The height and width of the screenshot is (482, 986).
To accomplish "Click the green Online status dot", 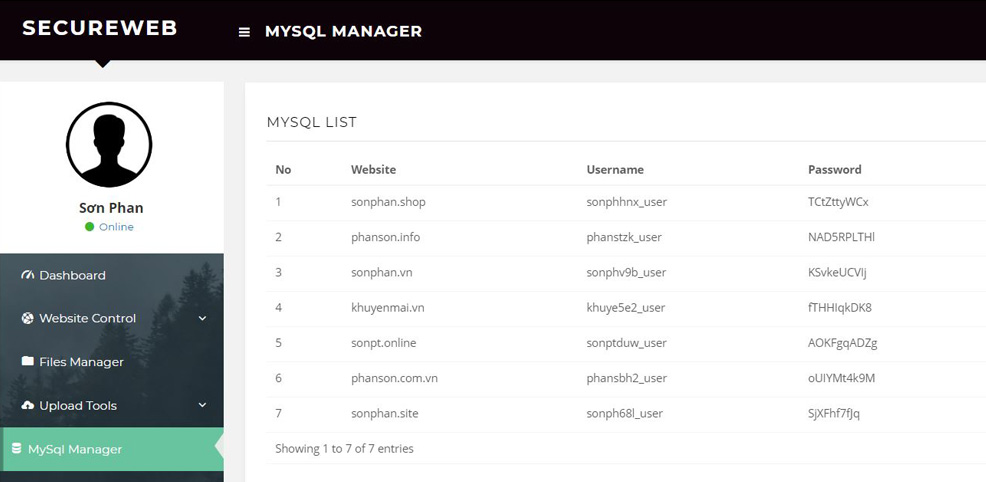I will coord(90,227).
